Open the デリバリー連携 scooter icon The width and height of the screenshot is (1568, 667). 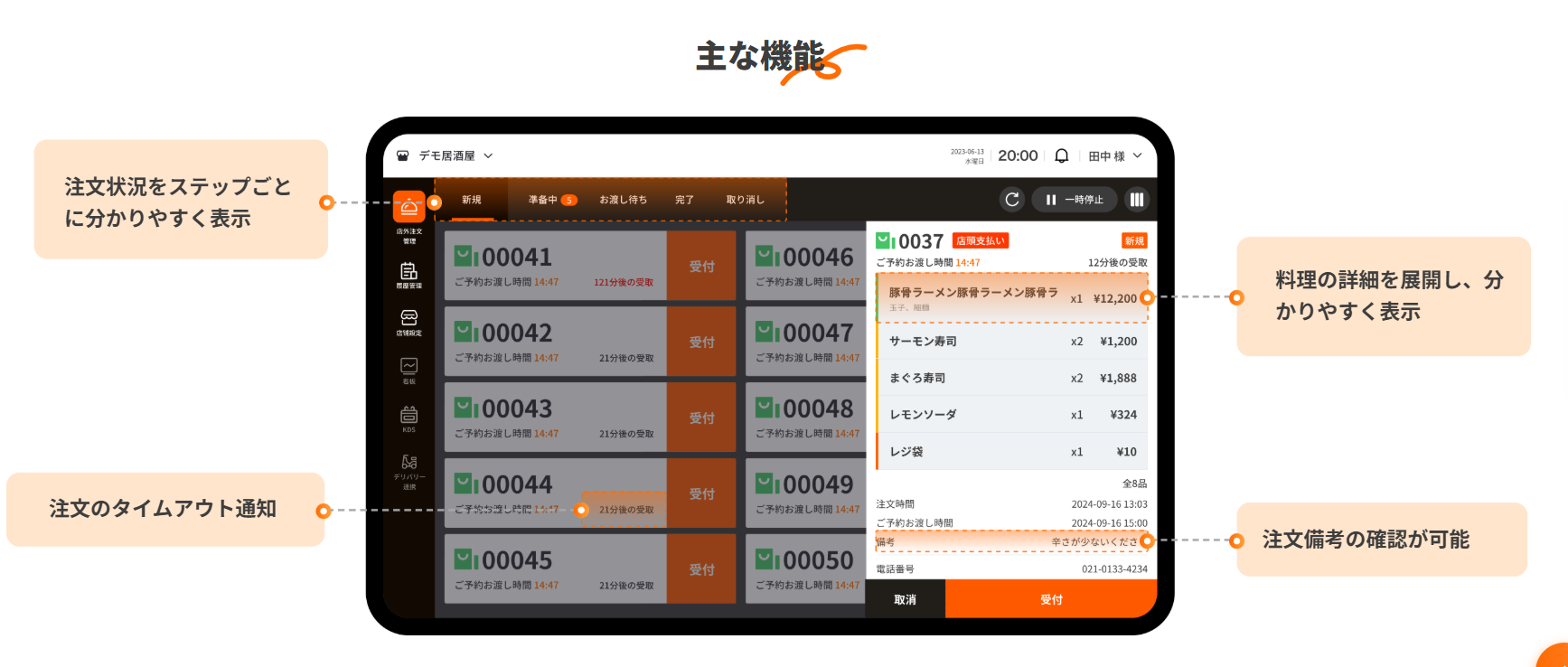(x=409, y=462)
